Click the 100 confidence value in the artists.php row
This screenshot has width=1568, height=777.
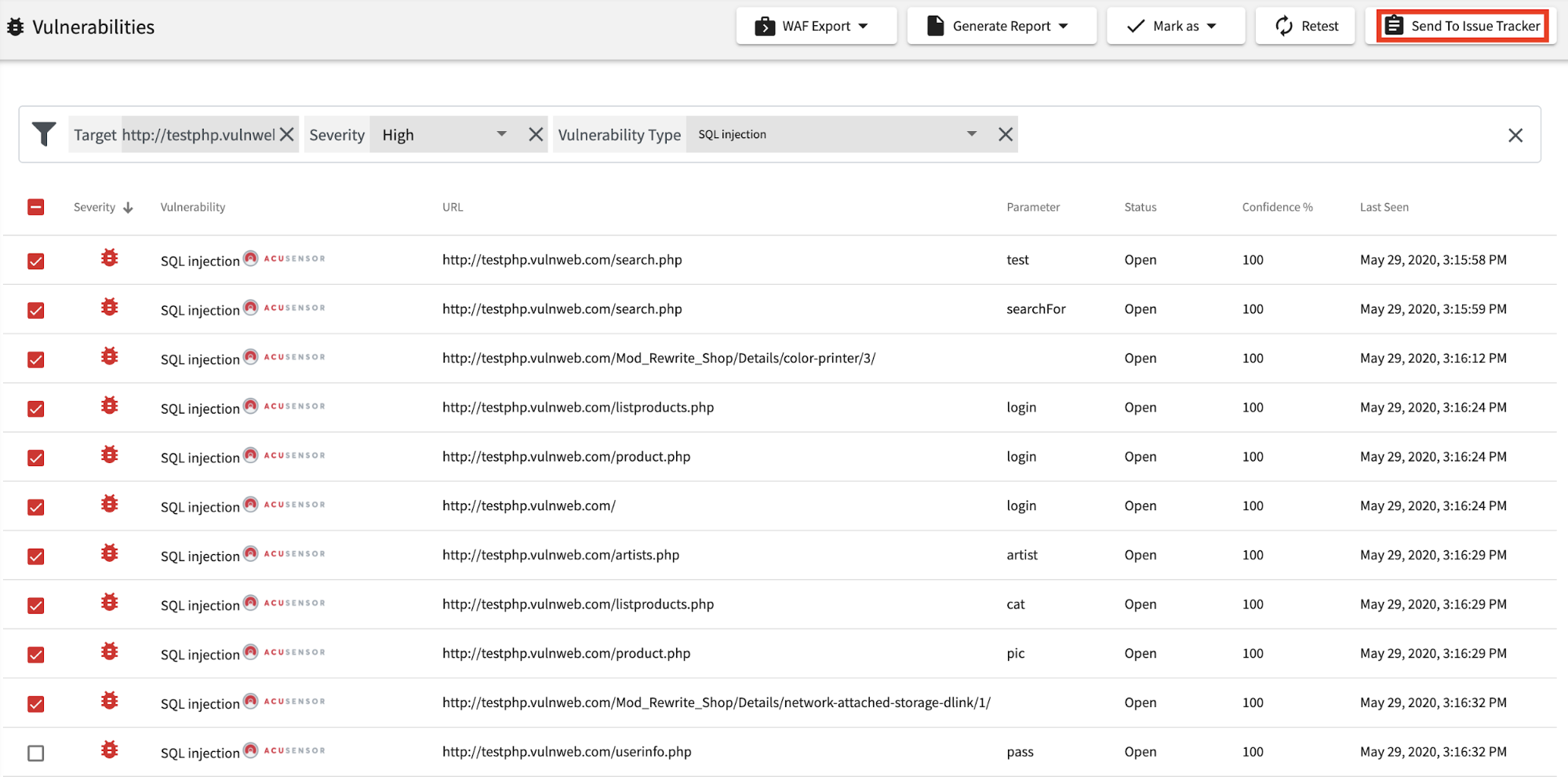pos(1253,555)
